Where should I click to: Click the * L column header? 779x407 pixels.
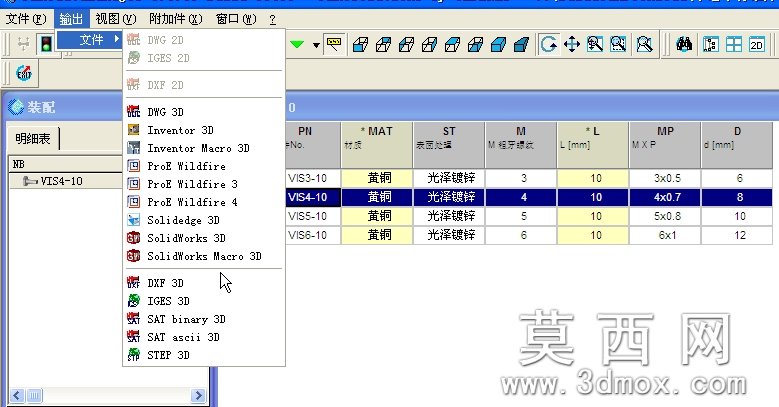pyautogui.click(x=593, y=145)
